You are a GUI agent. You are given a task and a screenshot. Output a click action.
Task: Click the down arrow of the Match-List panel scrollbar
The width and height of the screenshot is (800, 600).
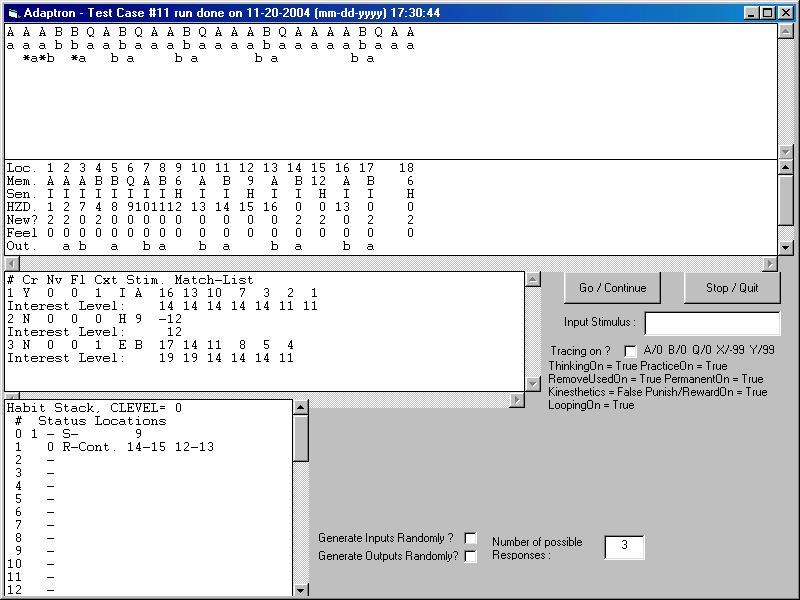coord(533,384)
